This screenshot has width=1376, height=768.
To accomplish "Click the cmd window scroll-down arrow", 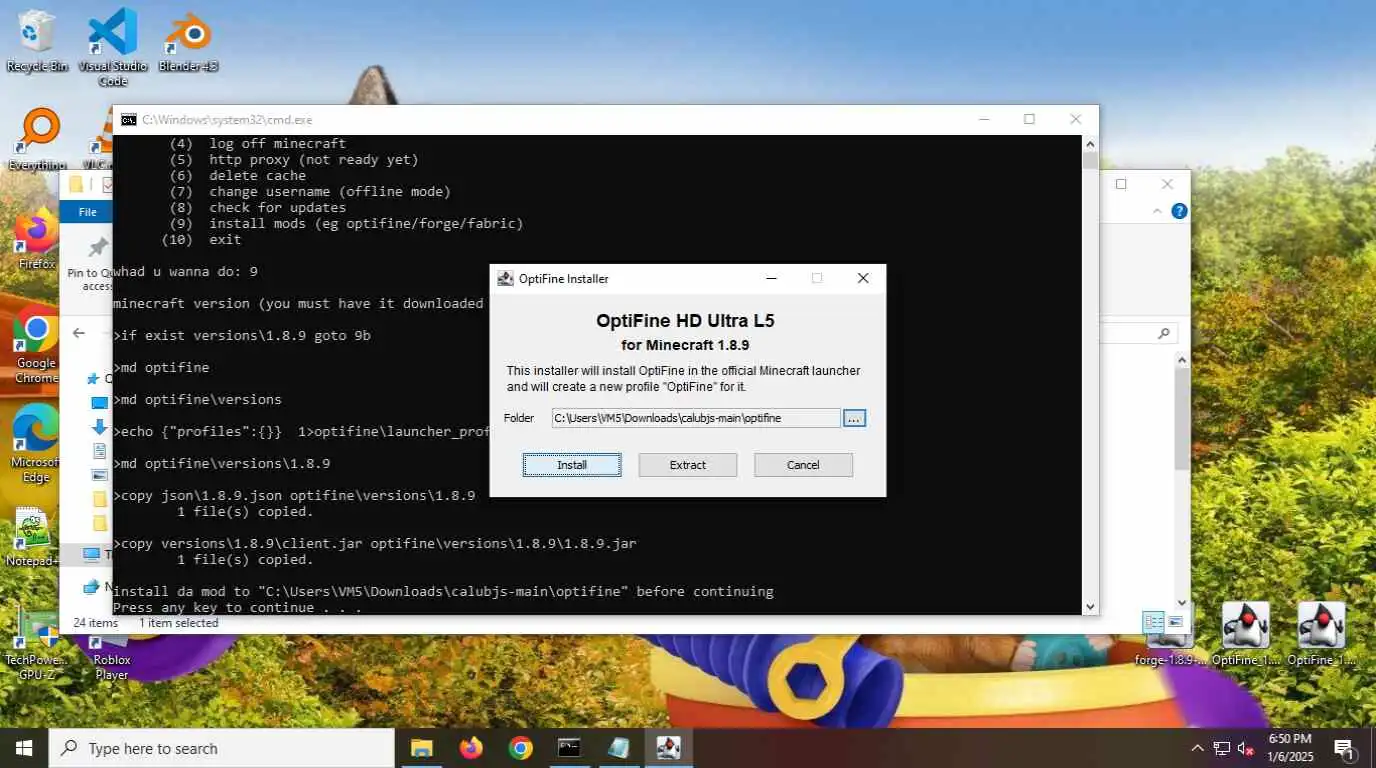I will click(1090, 606).
